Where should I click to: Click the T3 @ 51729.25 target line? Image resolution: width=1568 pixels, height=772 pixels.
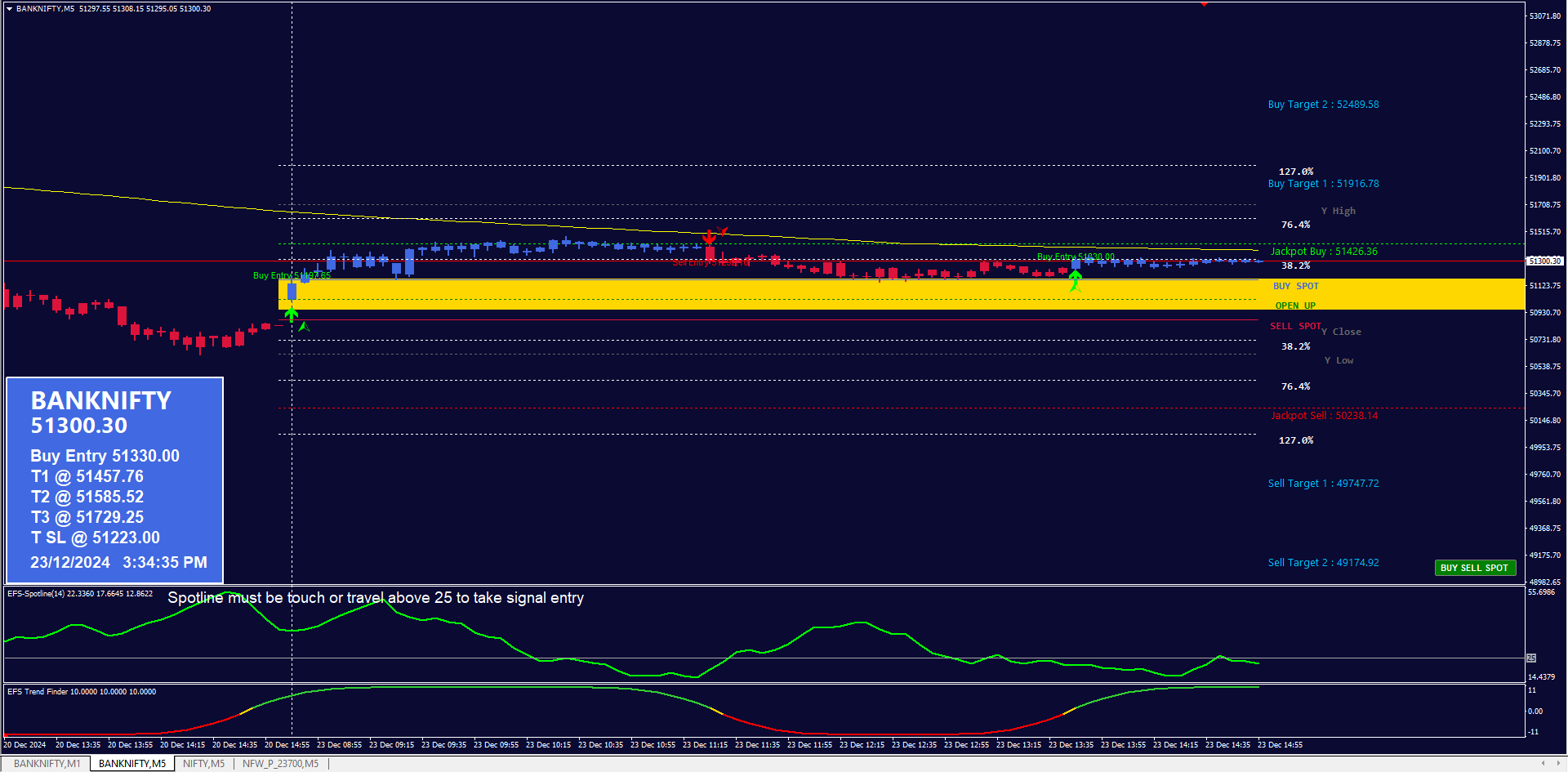87,517
